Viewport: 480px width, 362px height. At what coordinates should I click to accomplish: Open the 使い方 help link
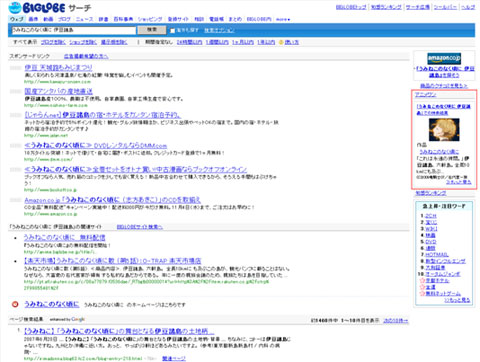click(x=292, y=42)
